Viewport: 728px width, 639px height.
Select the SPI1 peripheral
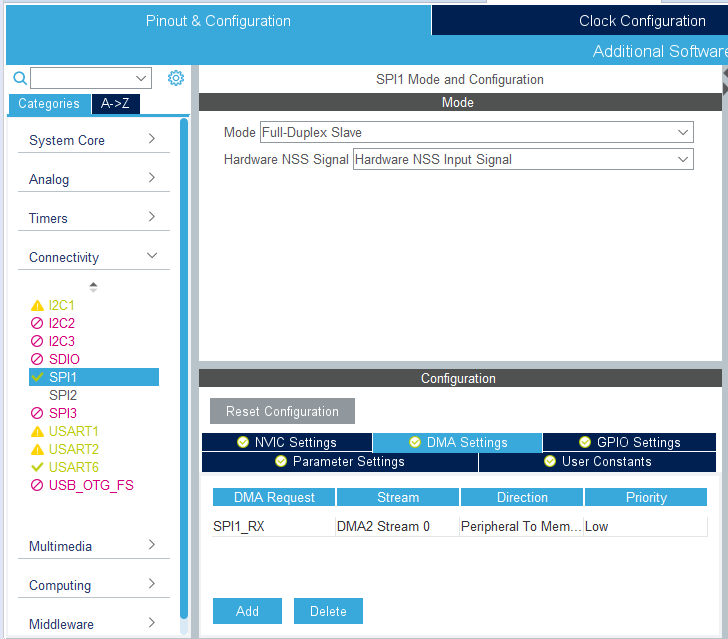[94, 377]
